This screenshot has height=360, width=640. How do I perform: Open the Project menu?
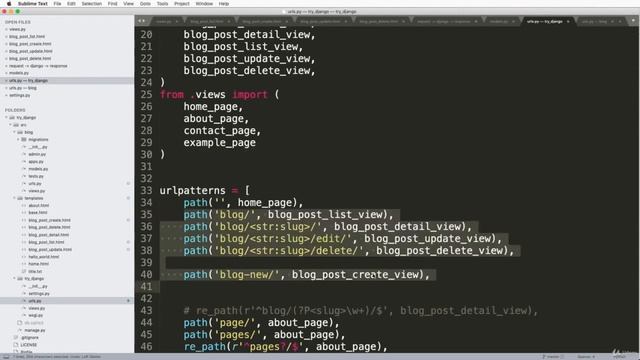(182, 4)
